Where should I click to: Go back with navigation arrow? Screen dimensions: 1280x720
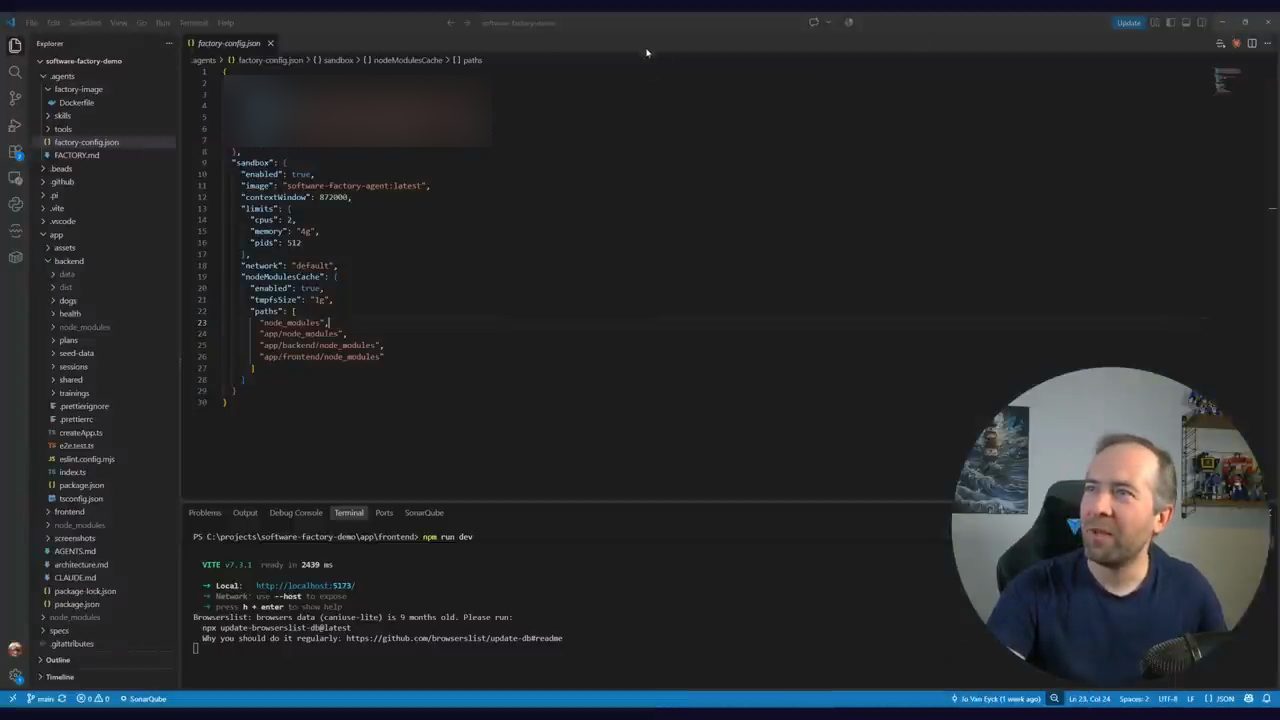[x=450, y=22]
